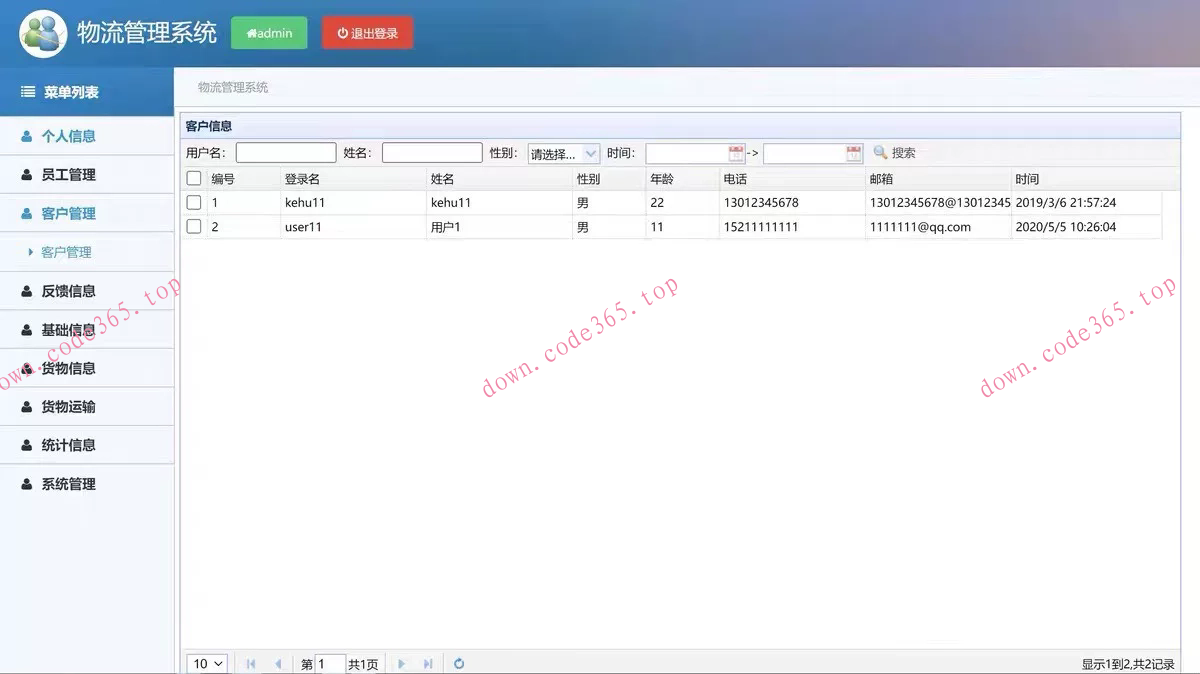Click the person icon next to 反馈信息
This screenshot has height=674, width=1200.
click(x=27, y=292)
